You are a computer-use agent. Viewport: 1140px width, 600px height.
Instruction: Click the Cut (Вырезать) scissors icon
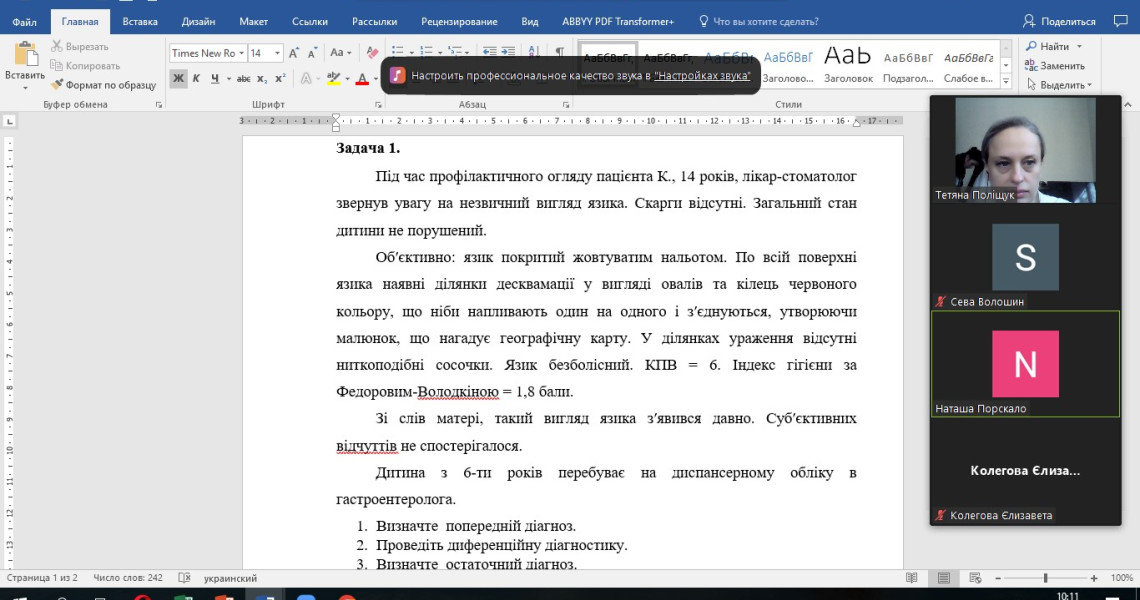click(x=58, y=46)
